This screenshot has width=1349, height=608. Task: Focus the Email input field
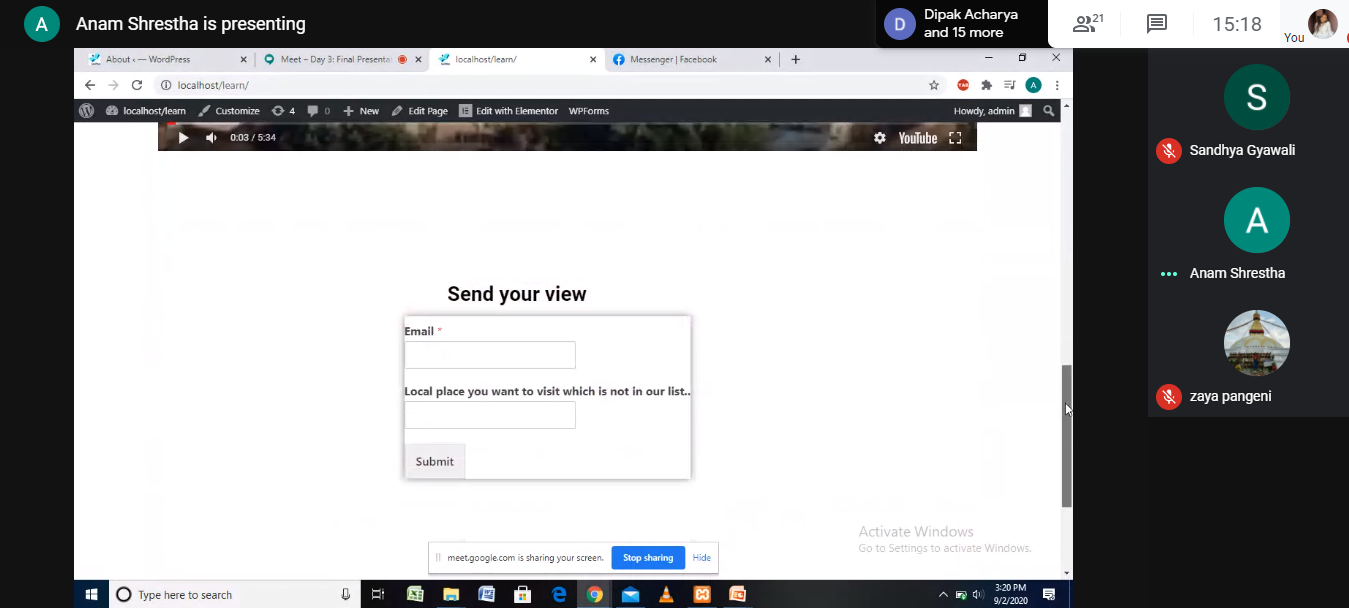(490, 355)
